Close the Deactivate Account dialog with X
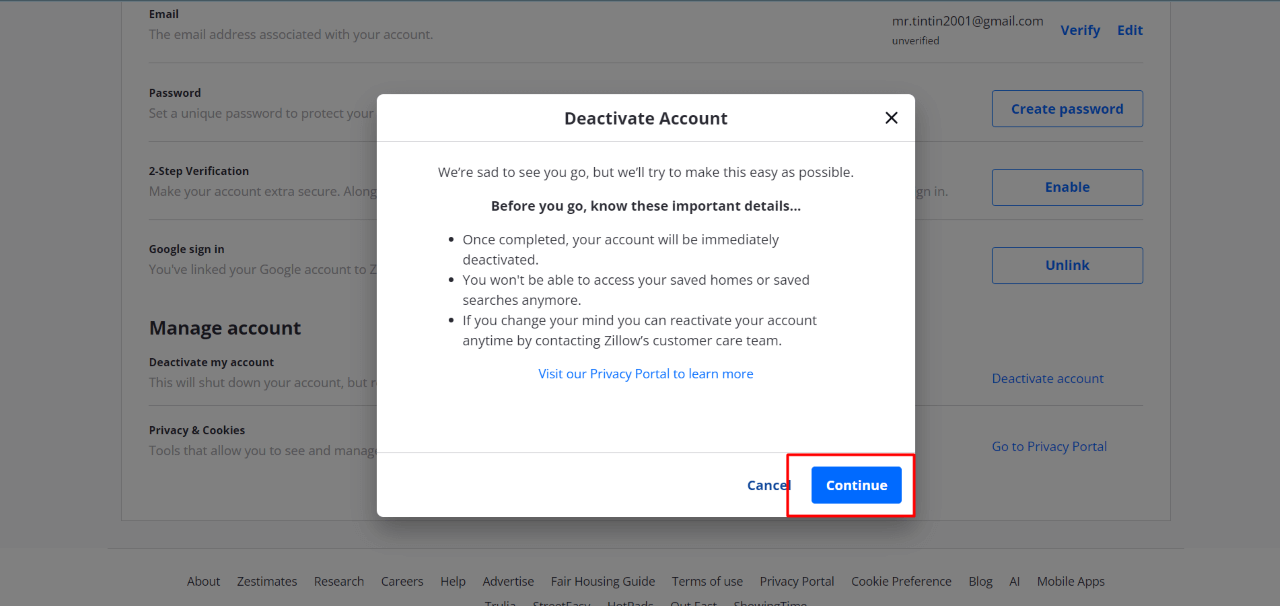Image resolution: width=1280 pixels, height=606 pixels. pos(891,118)
